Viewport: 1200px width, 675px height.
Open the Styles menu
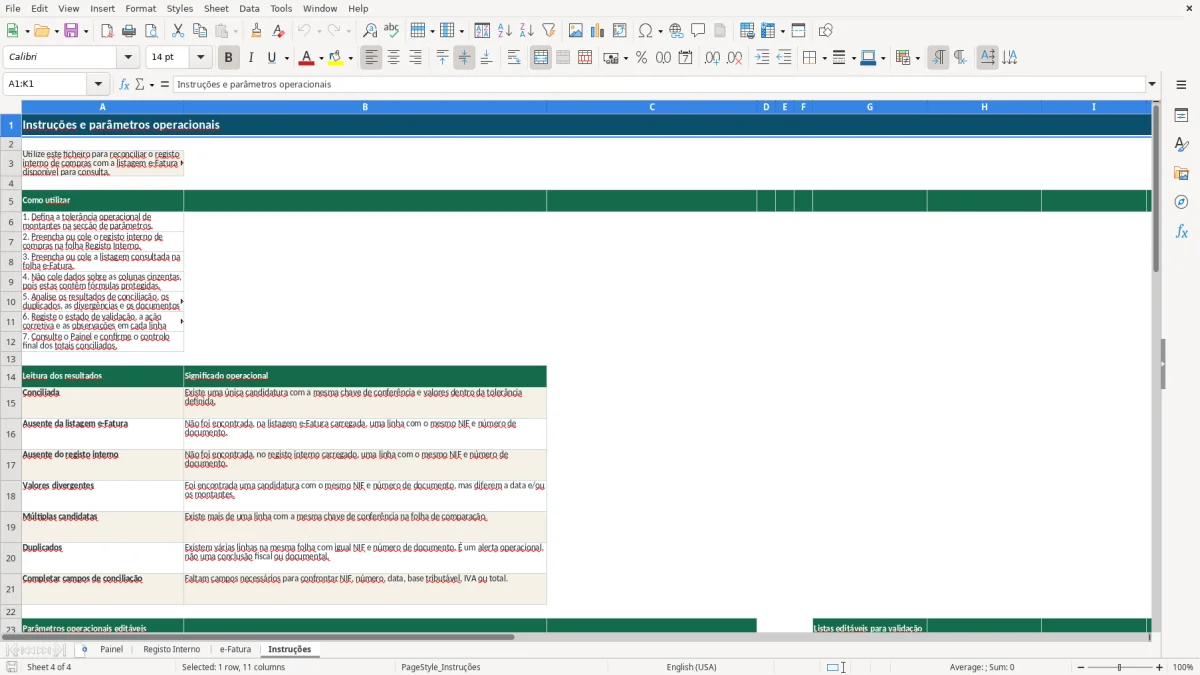[180, 8]
